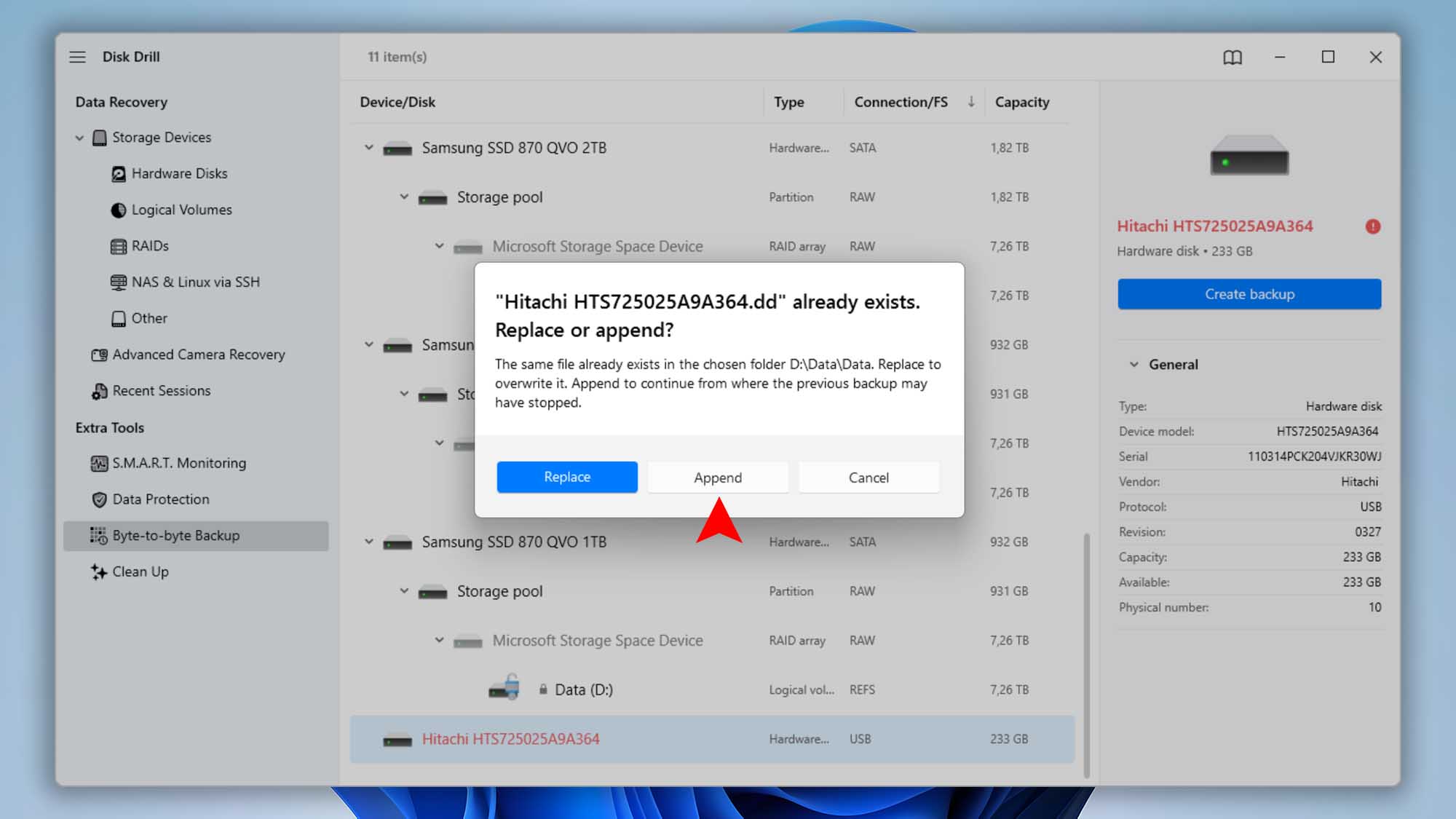Image resolution: width=1456 pixels, height=819 pixels.
Task: Open Data Protection in Extra Tools
Action: [x=161, y=499]
